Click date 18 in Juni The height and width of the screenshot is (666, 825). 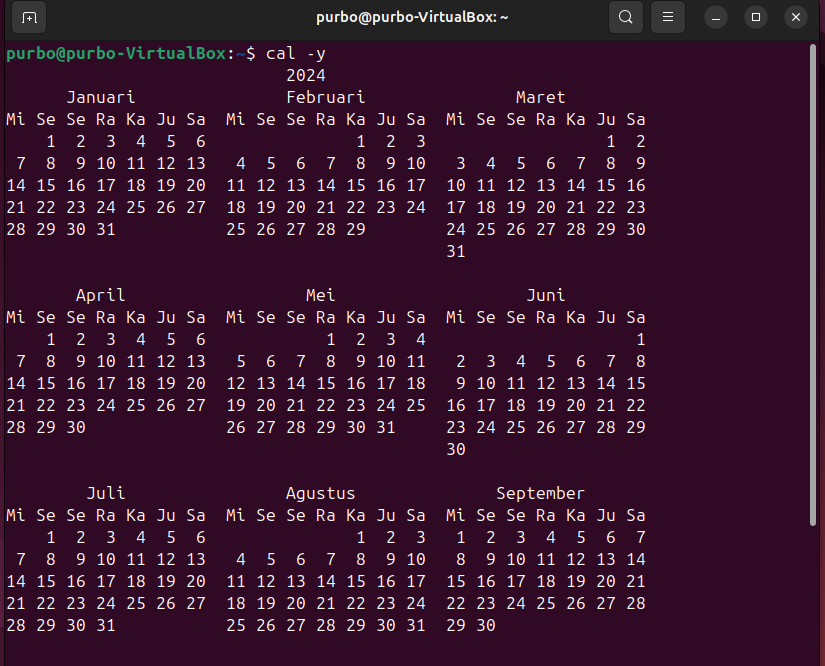[x=516, y=405]
